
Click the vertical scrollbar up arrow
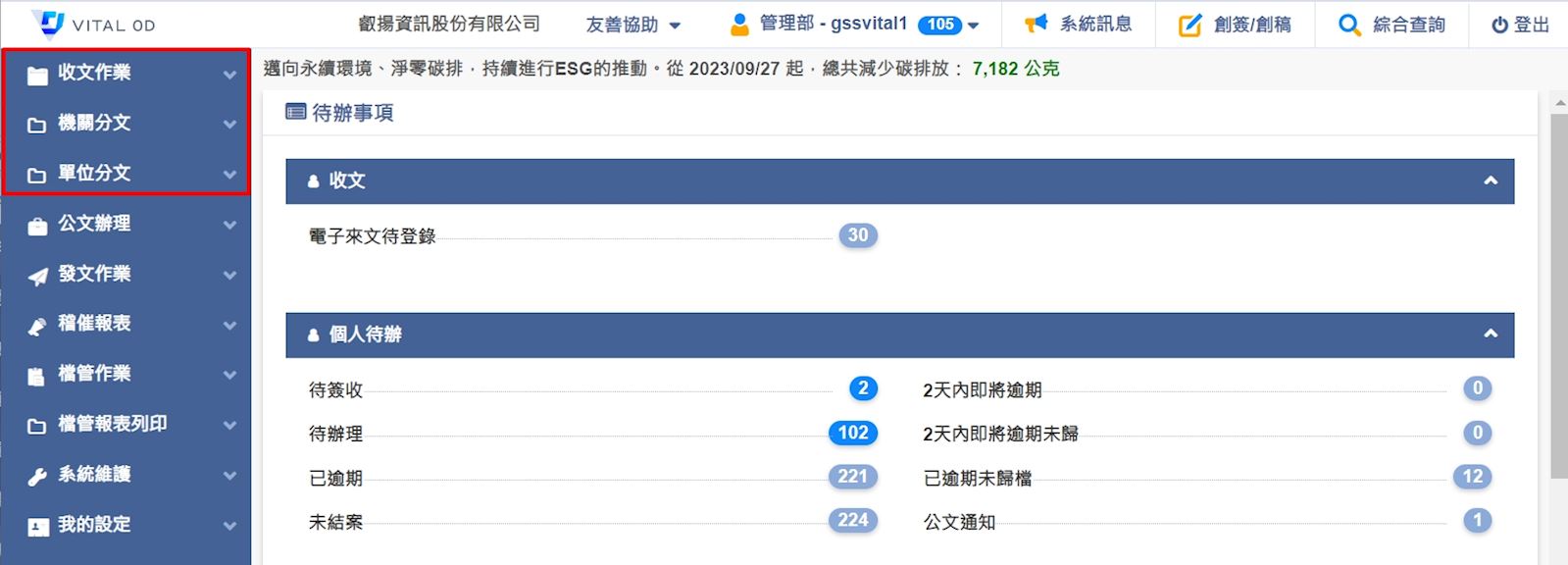point(1558,102)
